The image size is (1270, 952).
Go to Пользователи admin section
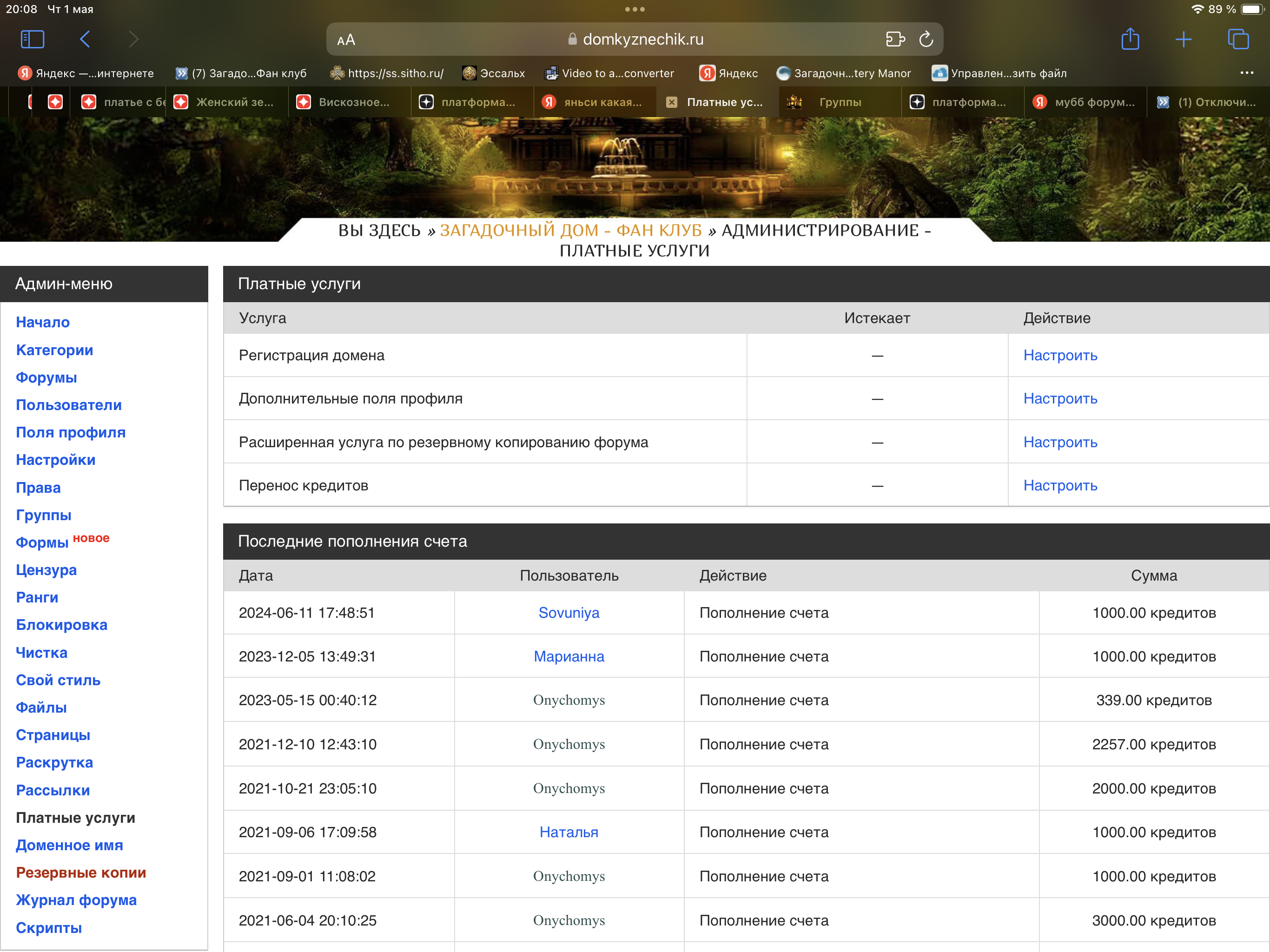[68, 405]
